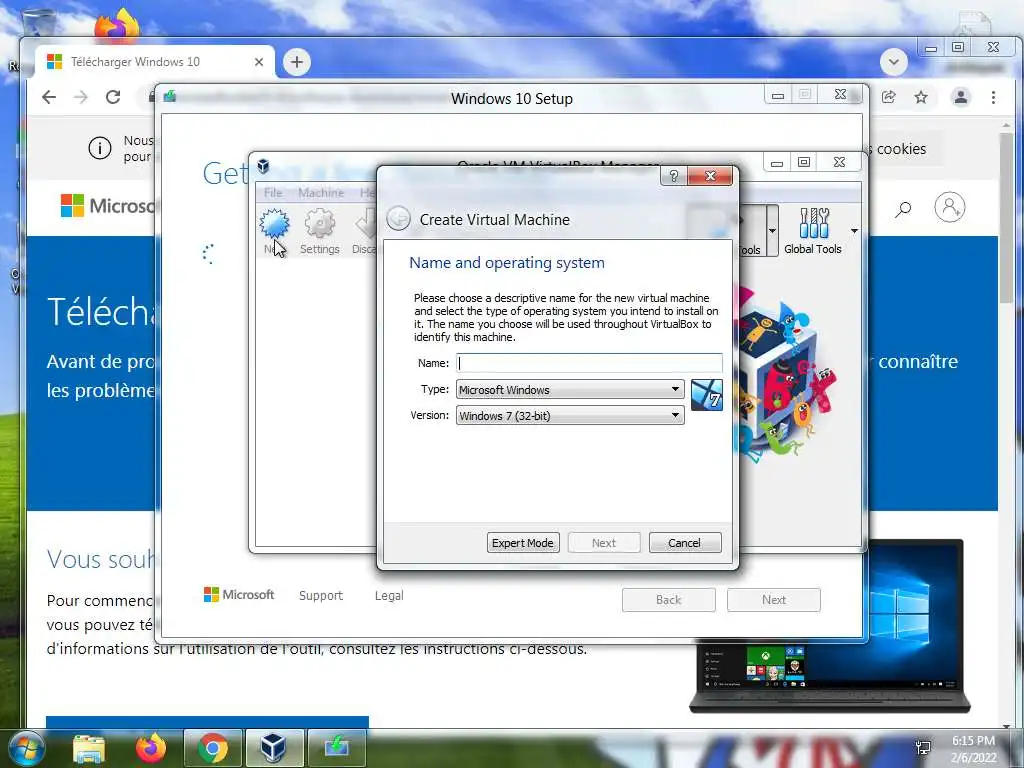Bookmark this page with the star icon

pyautogui.click(x=921, y=97)
